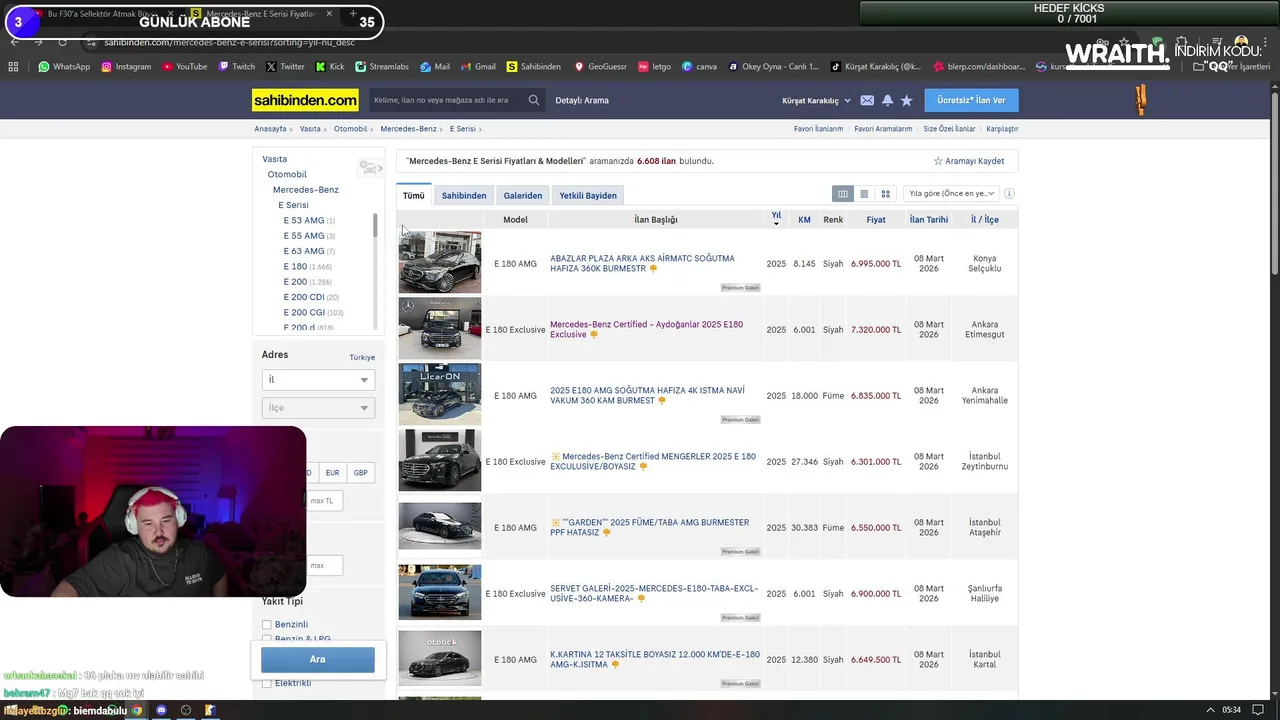
Task: Expand the Kürşat Karakılıç account menu
Action: point(816,100)
